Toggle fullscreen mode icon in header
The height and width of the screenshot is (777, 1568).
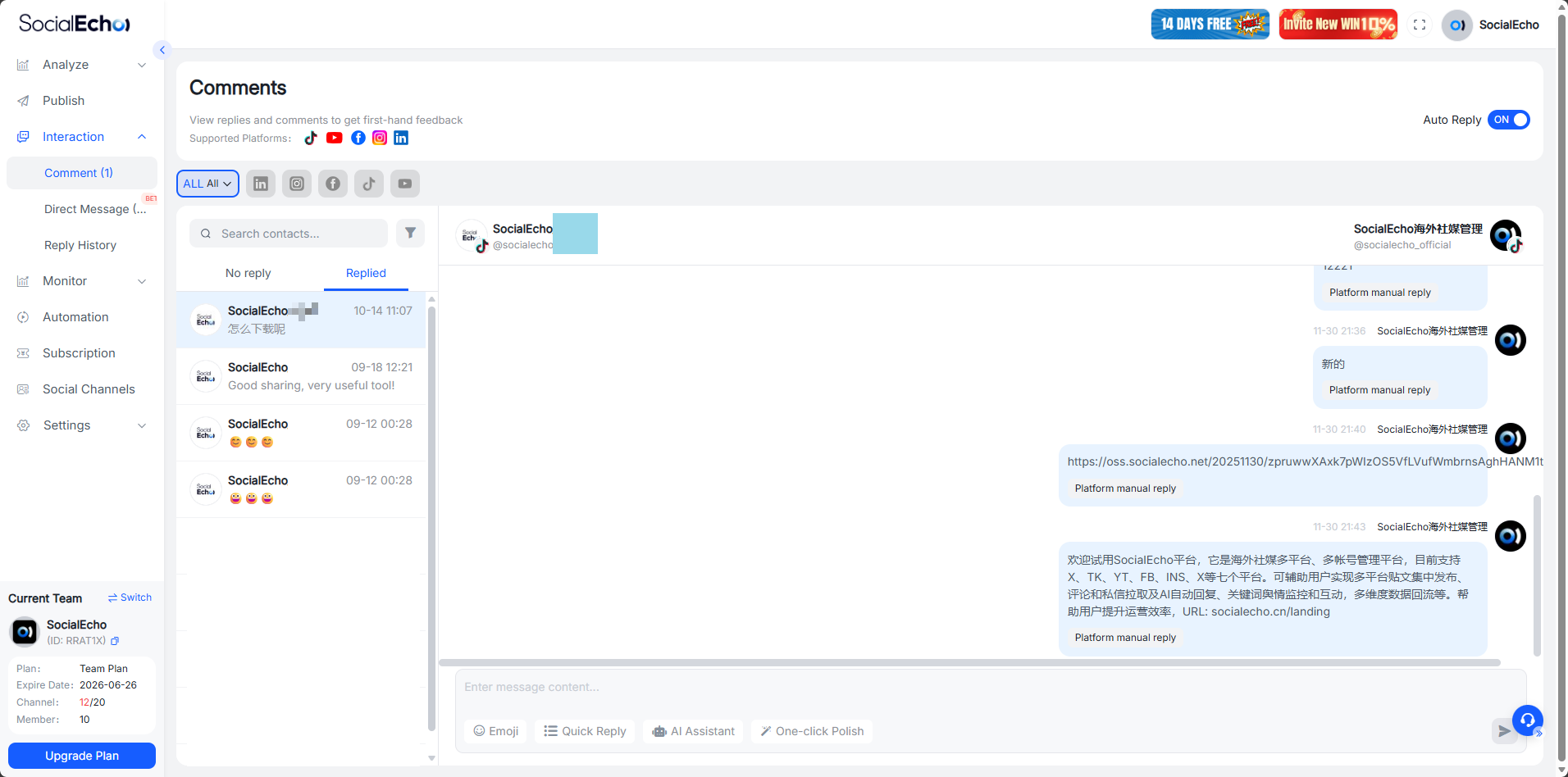(x=1420, y=25)
